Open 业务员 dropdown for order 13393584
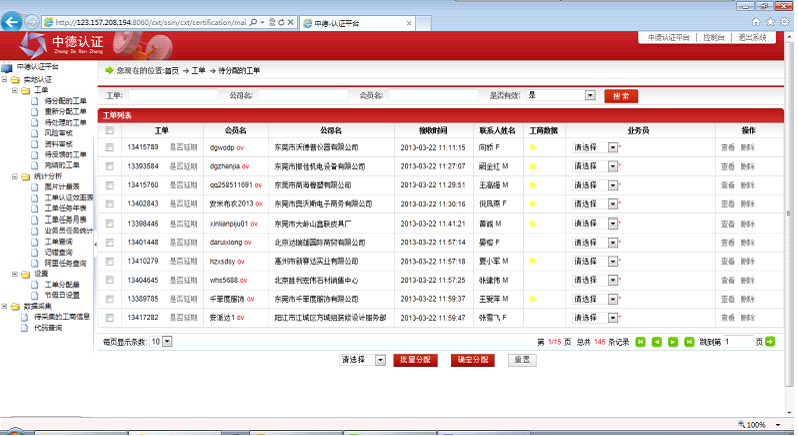The width and height of the screenshot is (798, 436). coord(612,166)
